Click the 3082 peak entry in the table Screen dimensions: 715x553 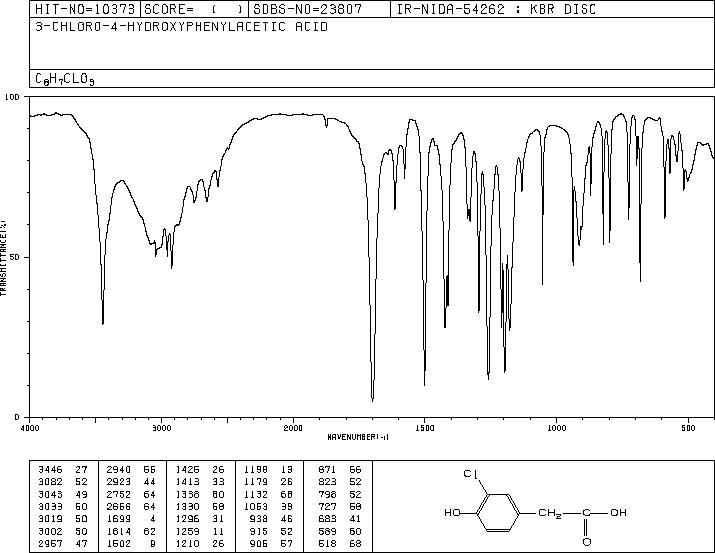click(63, 482)
